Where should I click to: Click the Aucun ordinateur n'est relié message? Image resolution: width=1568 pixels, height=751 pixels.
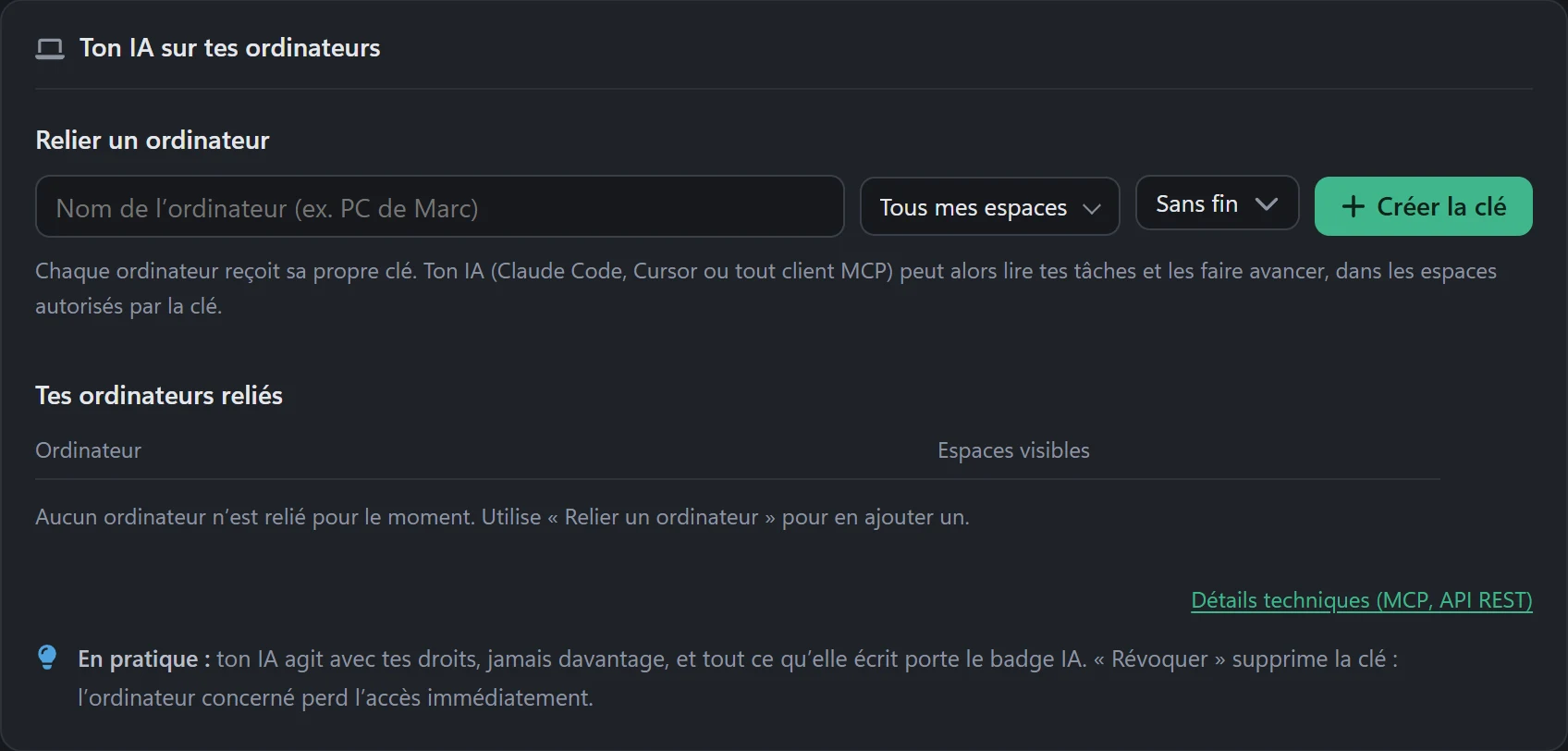click(x=502, y=517)
